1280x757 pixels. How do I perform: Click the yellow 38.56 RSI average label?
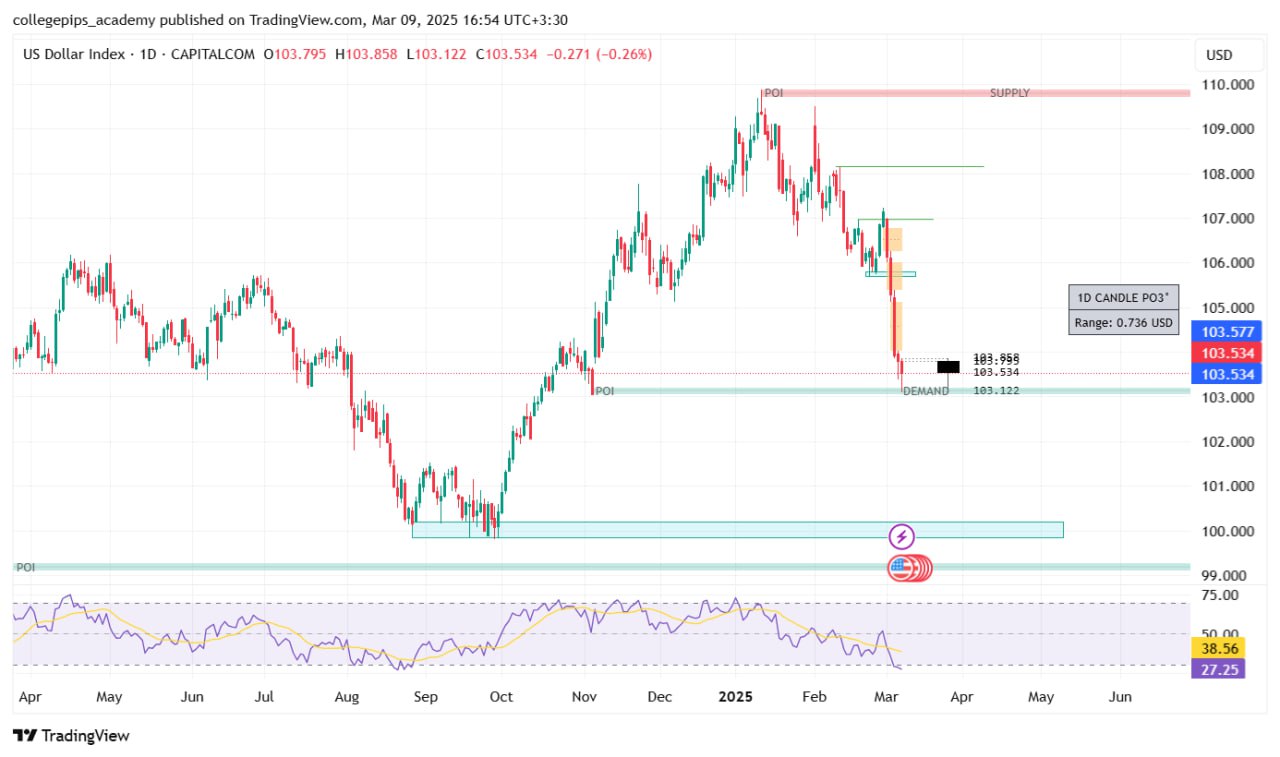click(x=1218, y=648)
